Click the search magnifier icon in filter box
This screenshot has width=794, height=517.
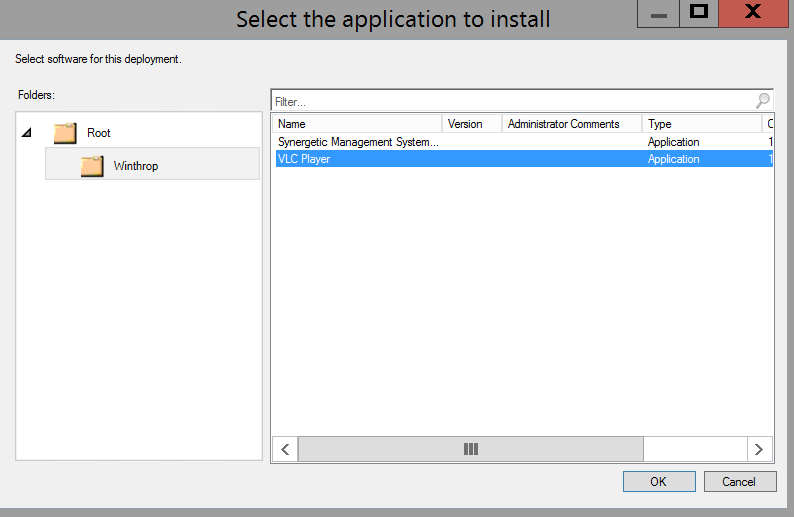click(x=763, y=101)
